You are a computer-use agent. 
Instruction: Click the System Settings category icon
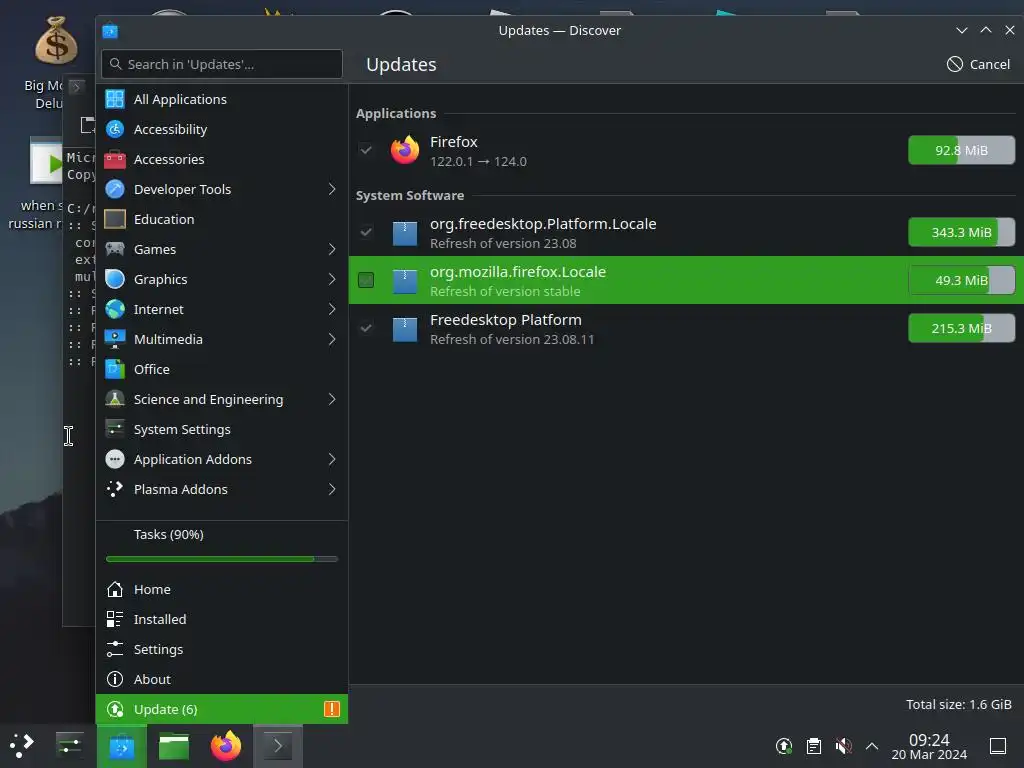[x=115, y=430]
